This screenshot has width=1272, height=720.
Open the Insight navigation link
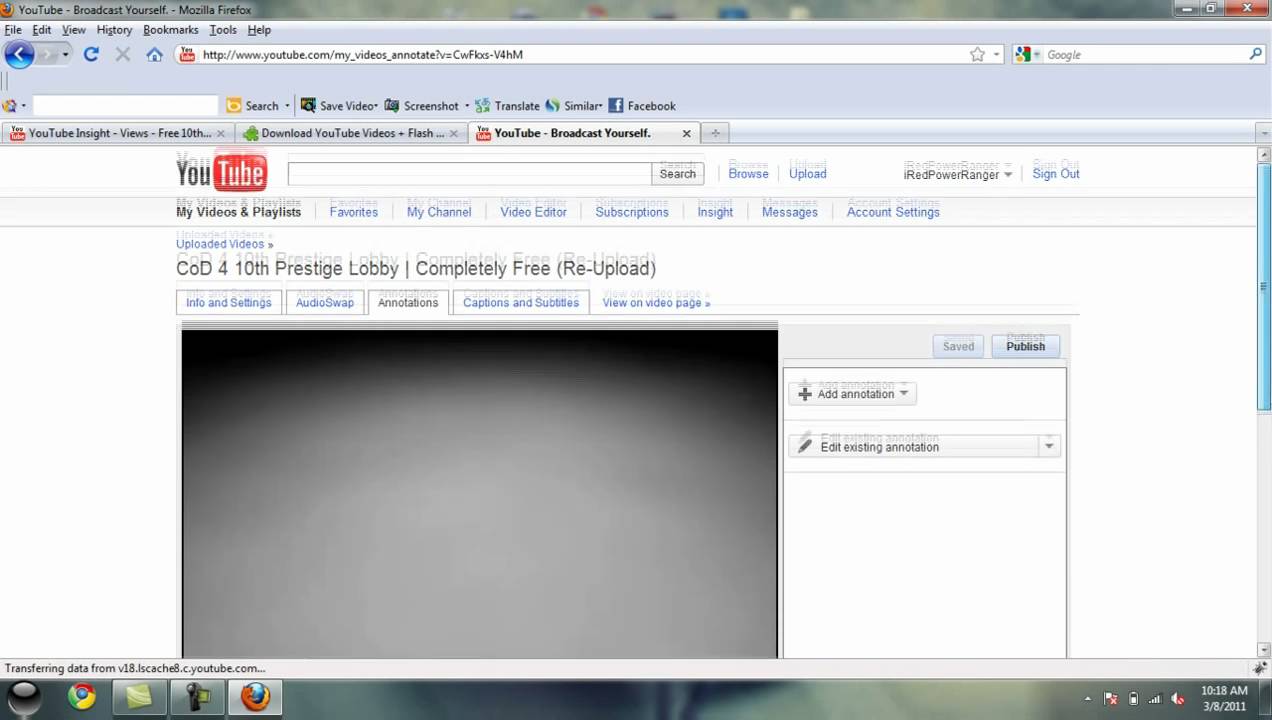click(x=715, y=212)
